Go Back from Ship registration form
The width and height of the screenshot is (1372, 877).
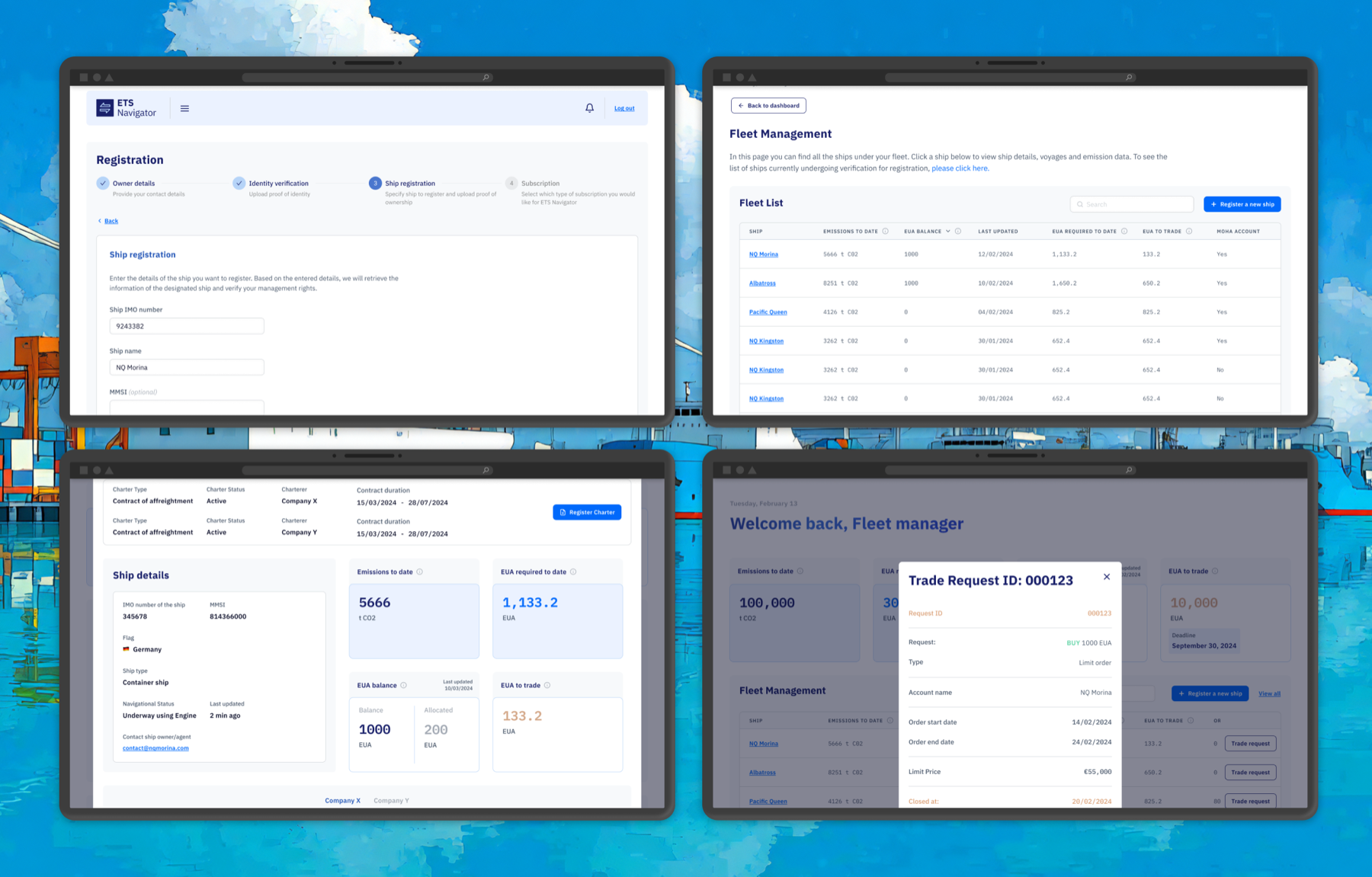[x=107, y=221]
